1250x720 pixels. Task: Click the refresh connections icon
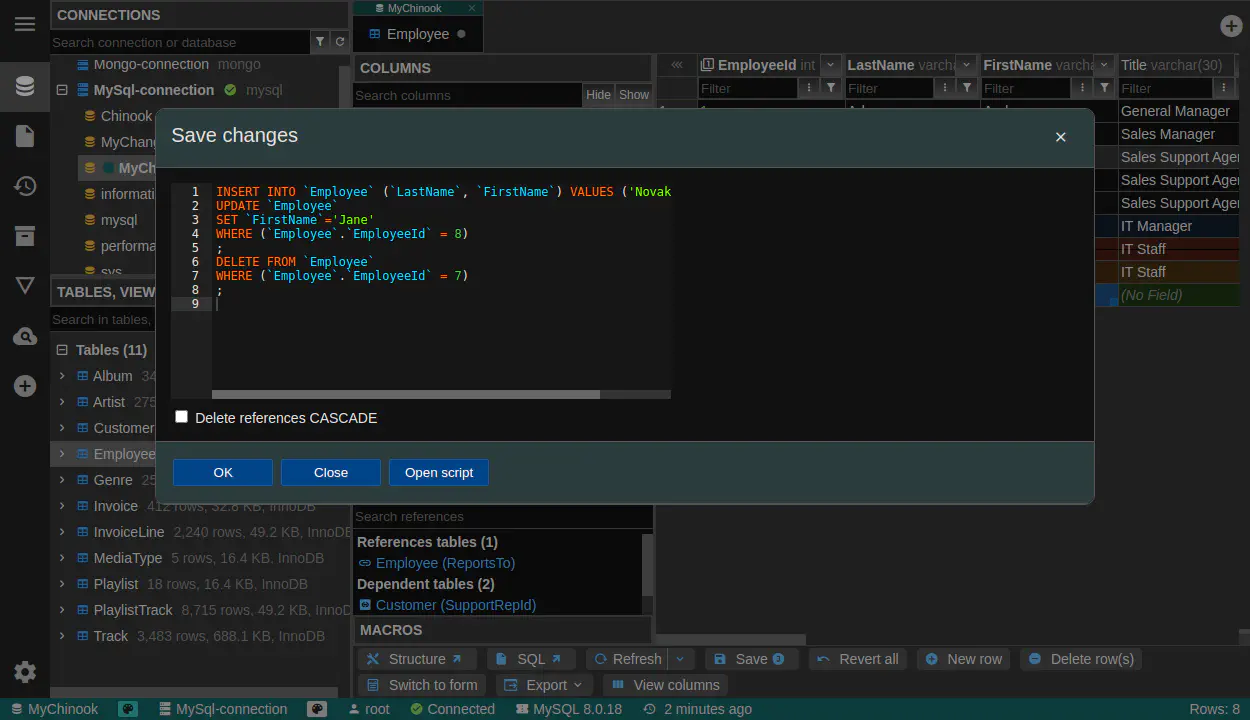340,42
